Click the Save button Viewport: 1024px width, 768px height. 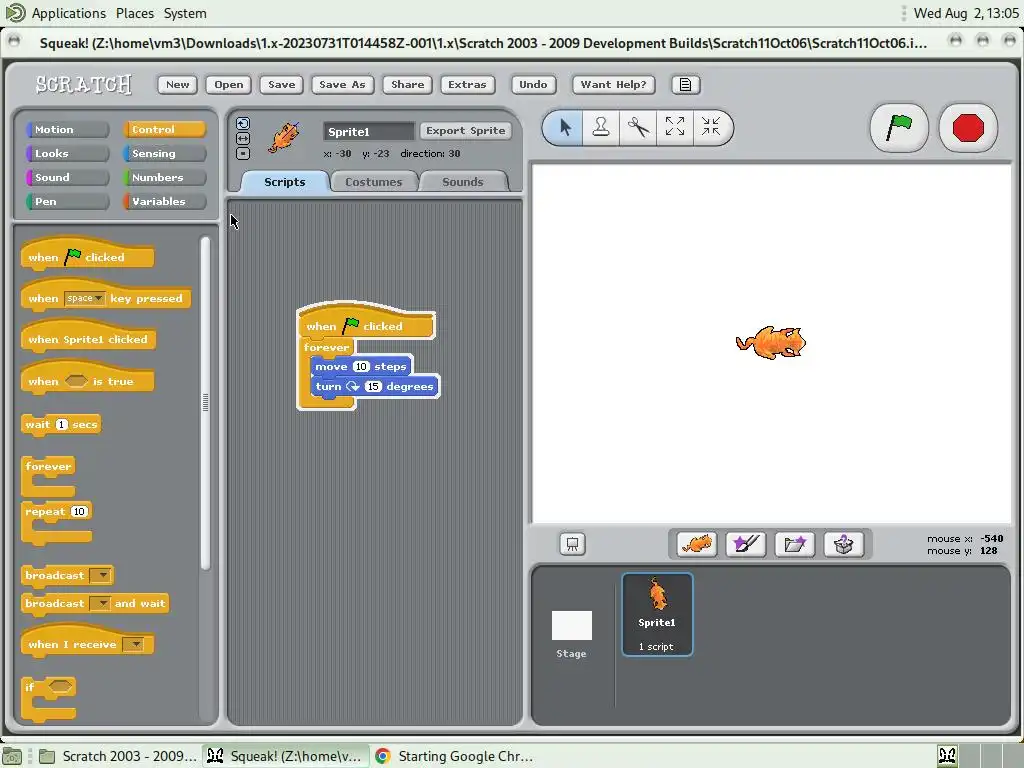click(x=281, y=85)
